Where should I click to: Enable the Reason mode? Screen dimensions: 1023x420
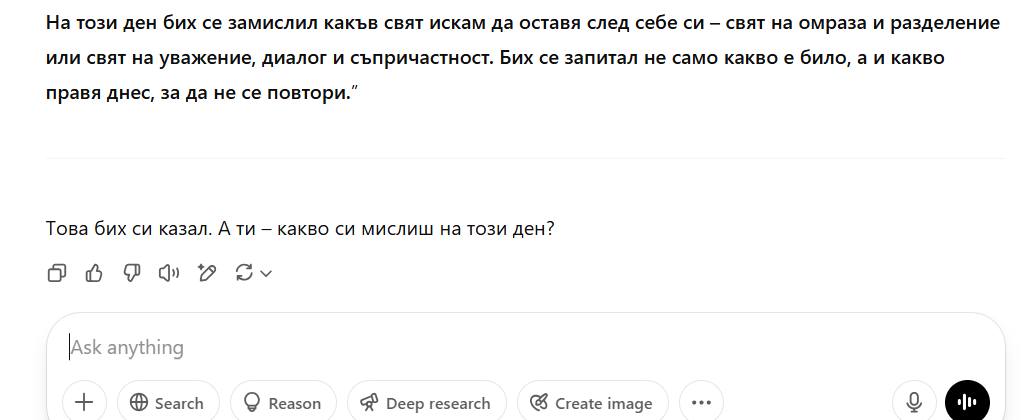tap(282, 402)
